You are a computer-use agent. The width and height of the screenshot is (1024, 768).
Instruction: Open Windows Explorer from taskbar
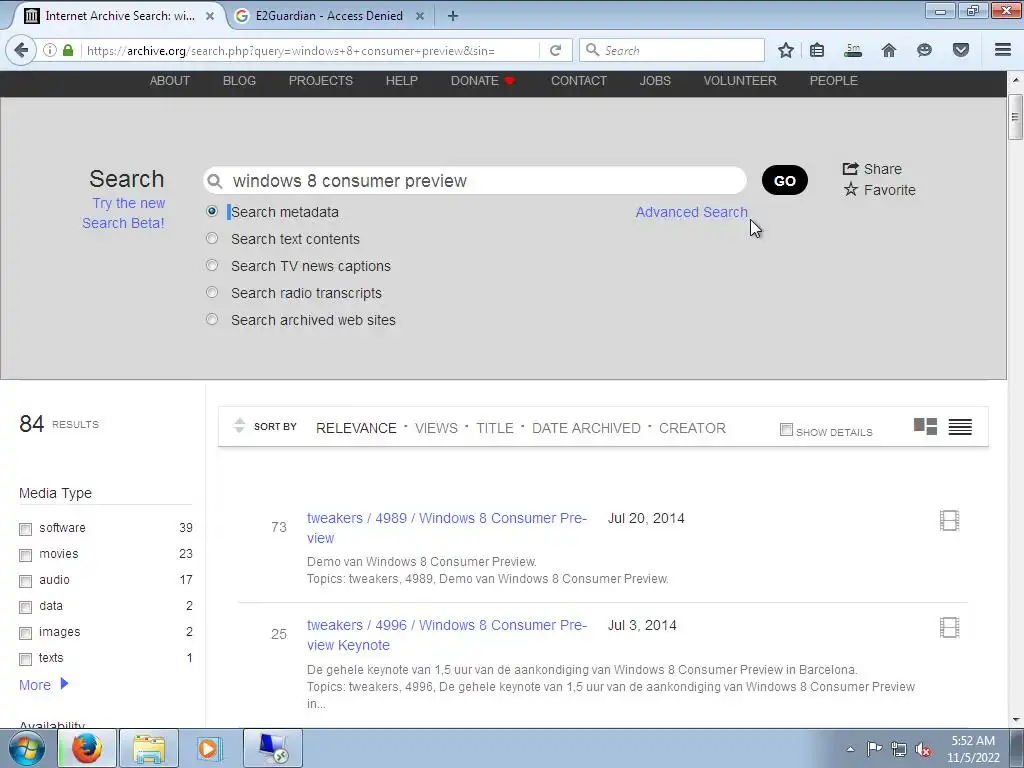149,748
